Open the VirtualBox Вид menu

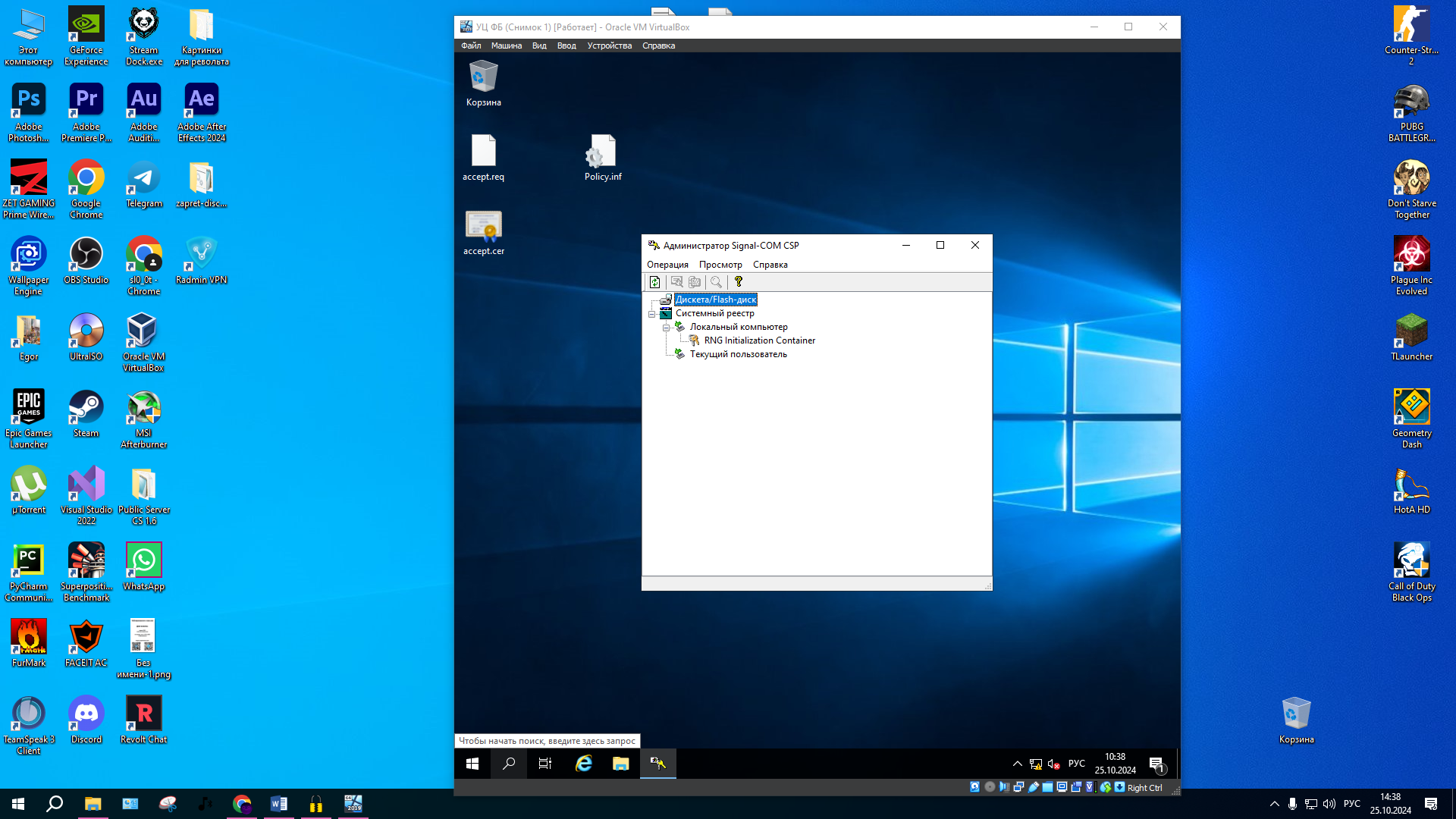tap(539, 45)
